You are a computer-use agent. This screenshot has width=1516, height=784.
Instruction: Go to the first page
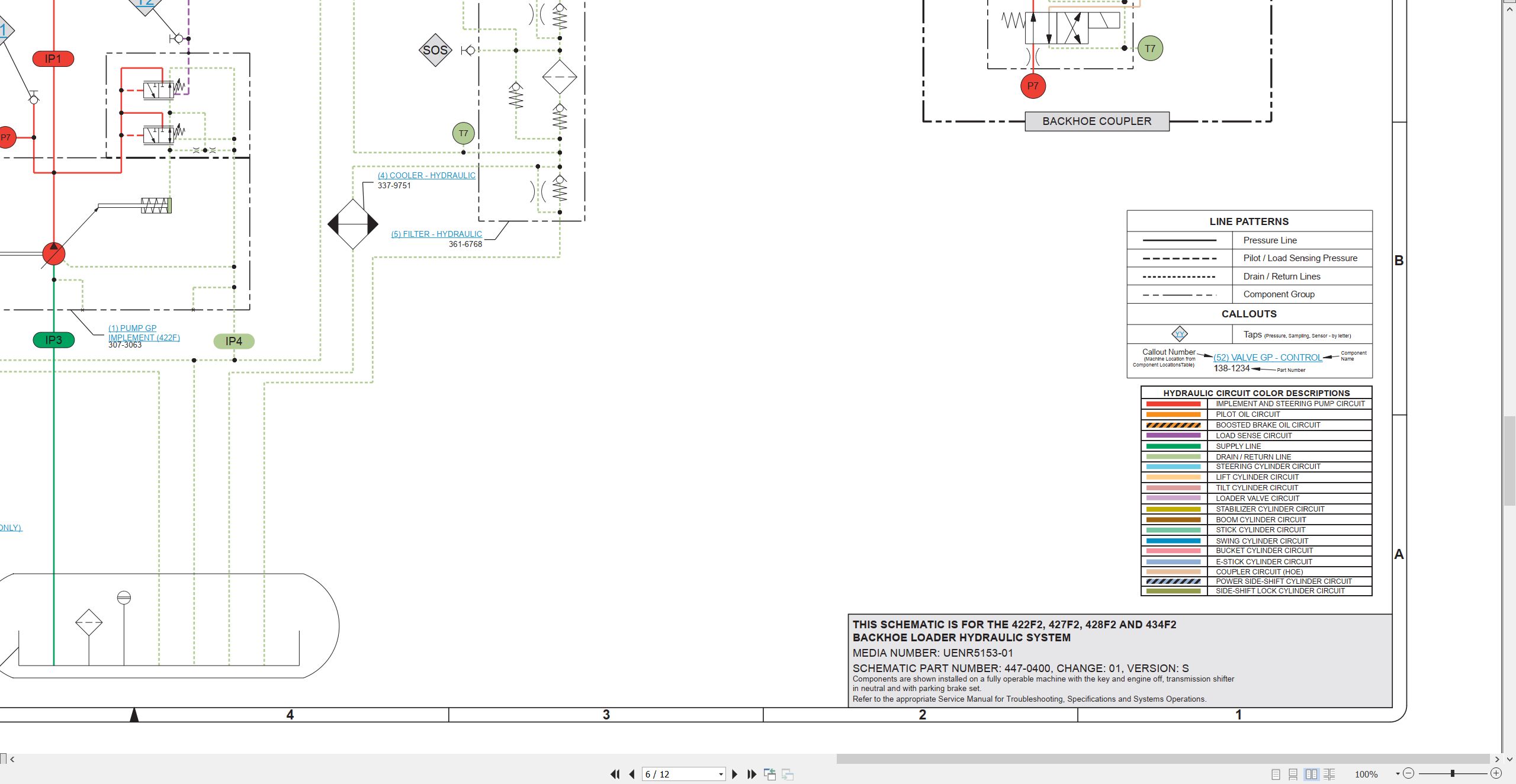click(x=615, y=774)
